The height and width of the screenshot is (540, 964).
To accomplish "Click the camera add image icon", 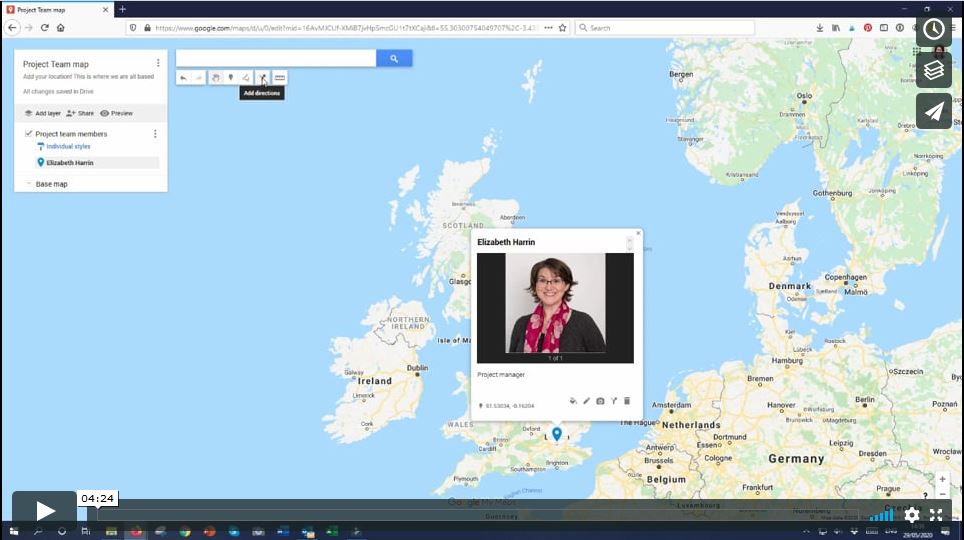I will (600, 401).
